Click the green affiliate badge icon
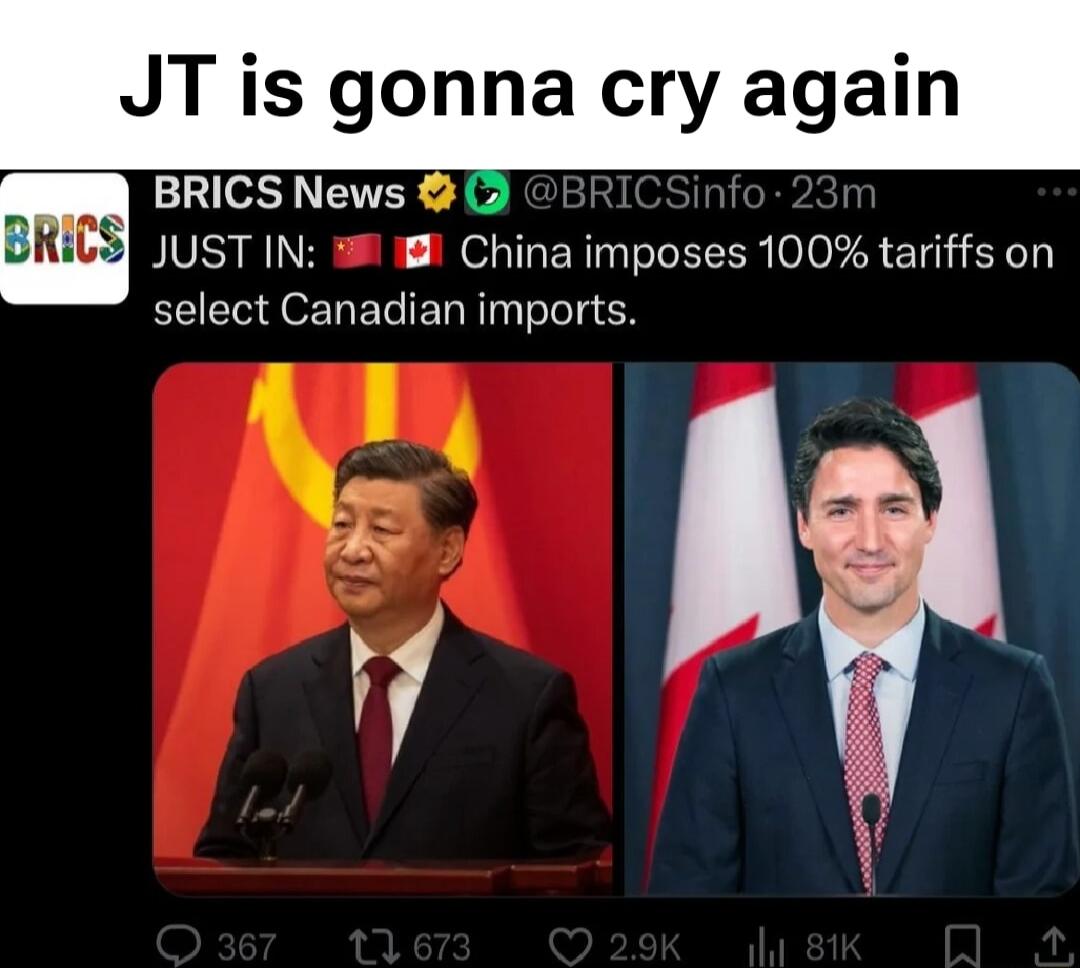1080x968 pixels. [x=488, y=194]
